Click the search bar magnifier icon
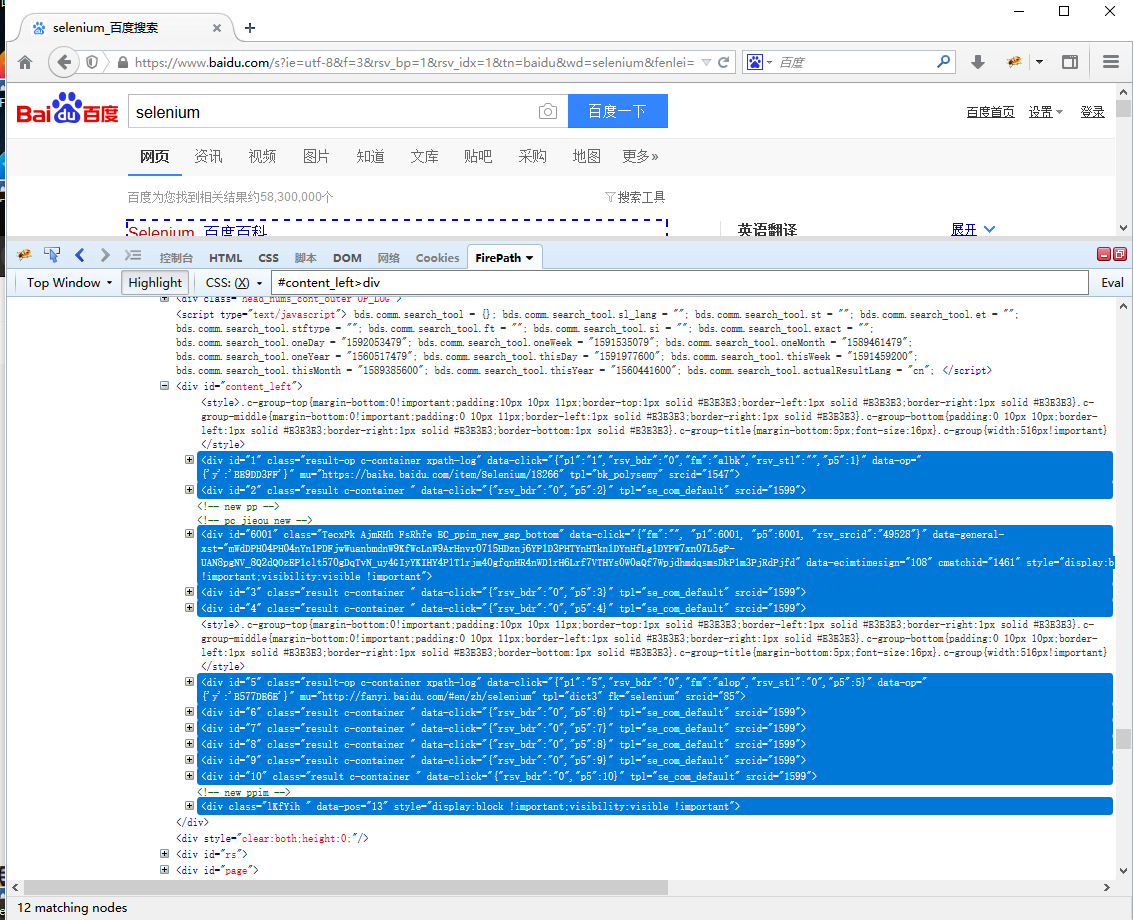This screenshot has width=1134, height=920. pyautogui.click(x=943, y=62)
